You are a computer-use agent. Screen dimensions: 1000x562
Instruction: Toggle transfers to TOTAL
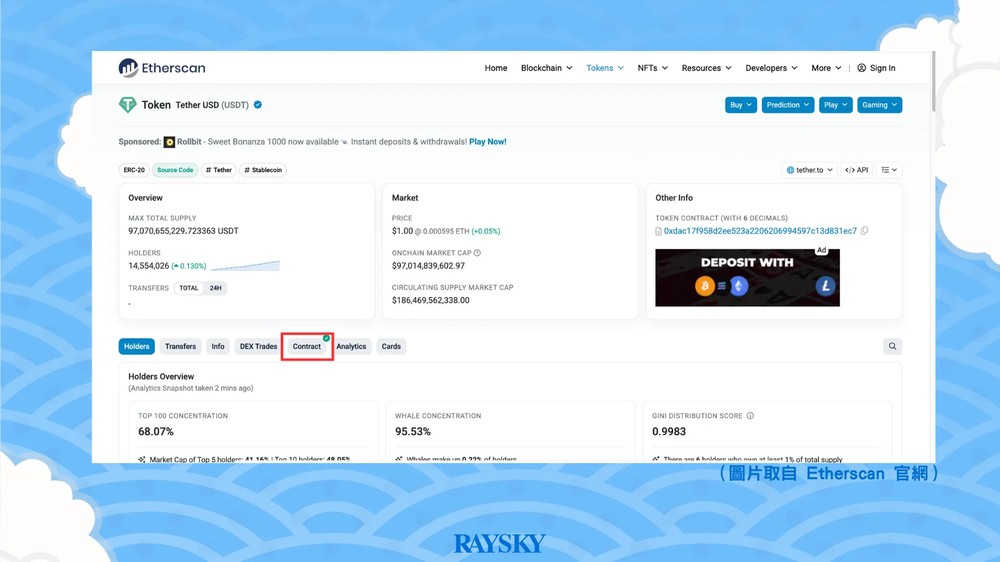tap(189, 288)
